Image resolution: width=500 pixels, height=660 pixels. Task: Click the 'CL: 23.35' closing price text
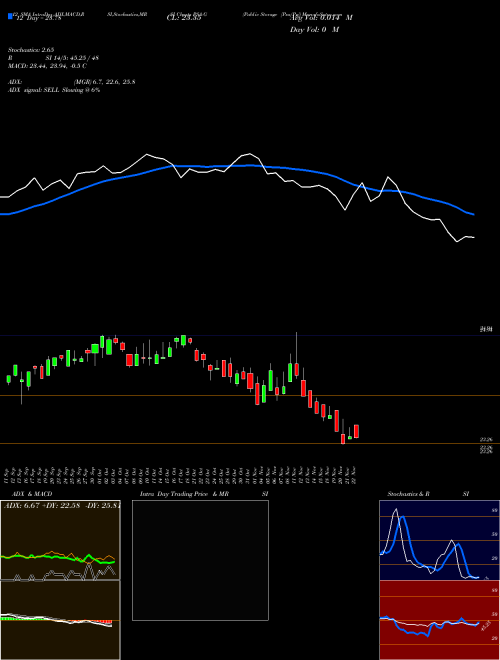click(x=184, y=18)
